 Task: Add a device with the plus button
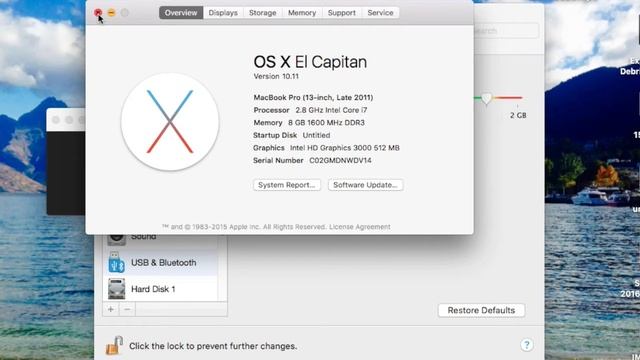(111, 309)
